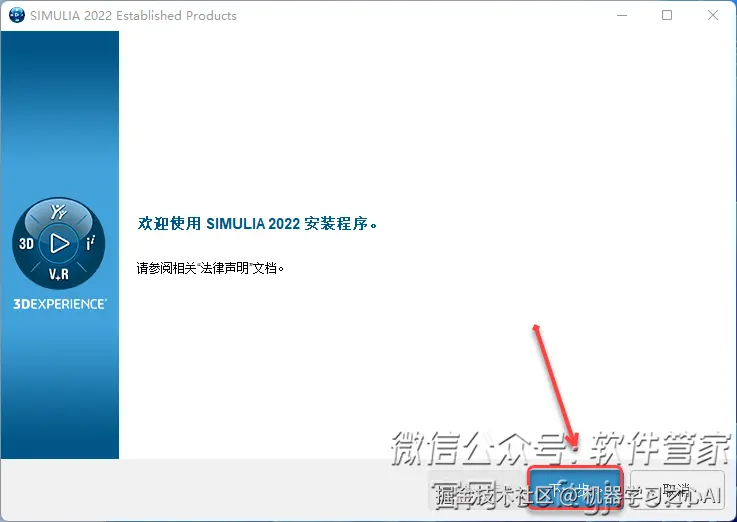Click the i quadrant on the compass right side
Viewport: 737px width, 522px height.
point(91,243)
